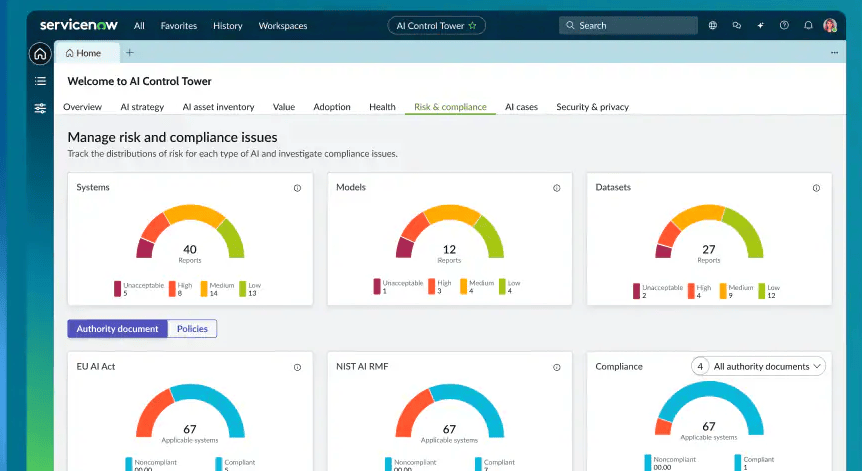
Task: Click info icon on Models card
Action: coord(557,188)
